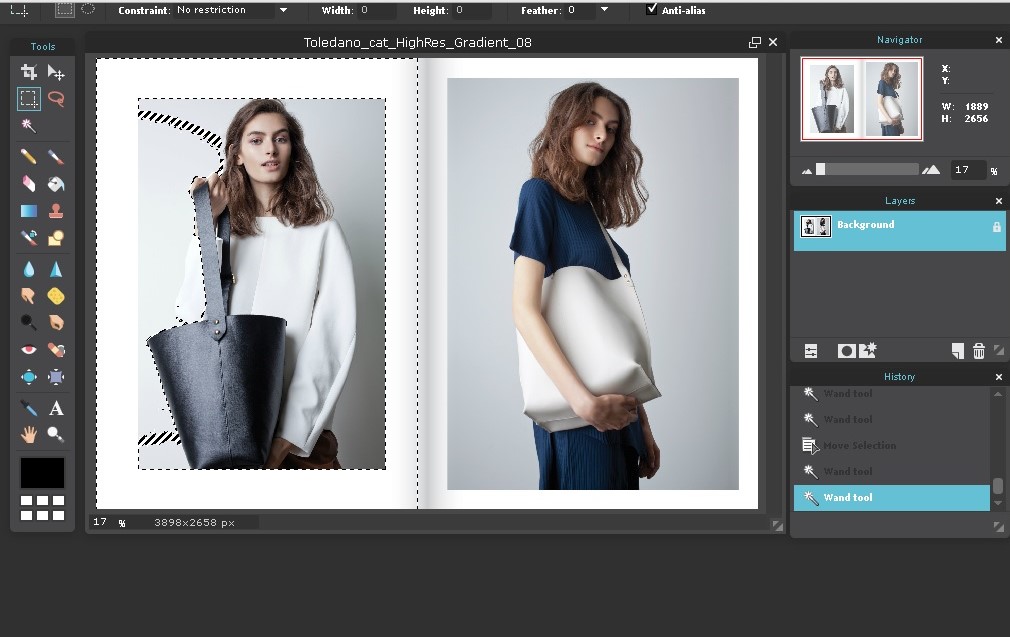Screen dimensions: 1010x637
Task: Select the Type tool
Action: coord(57,407)
